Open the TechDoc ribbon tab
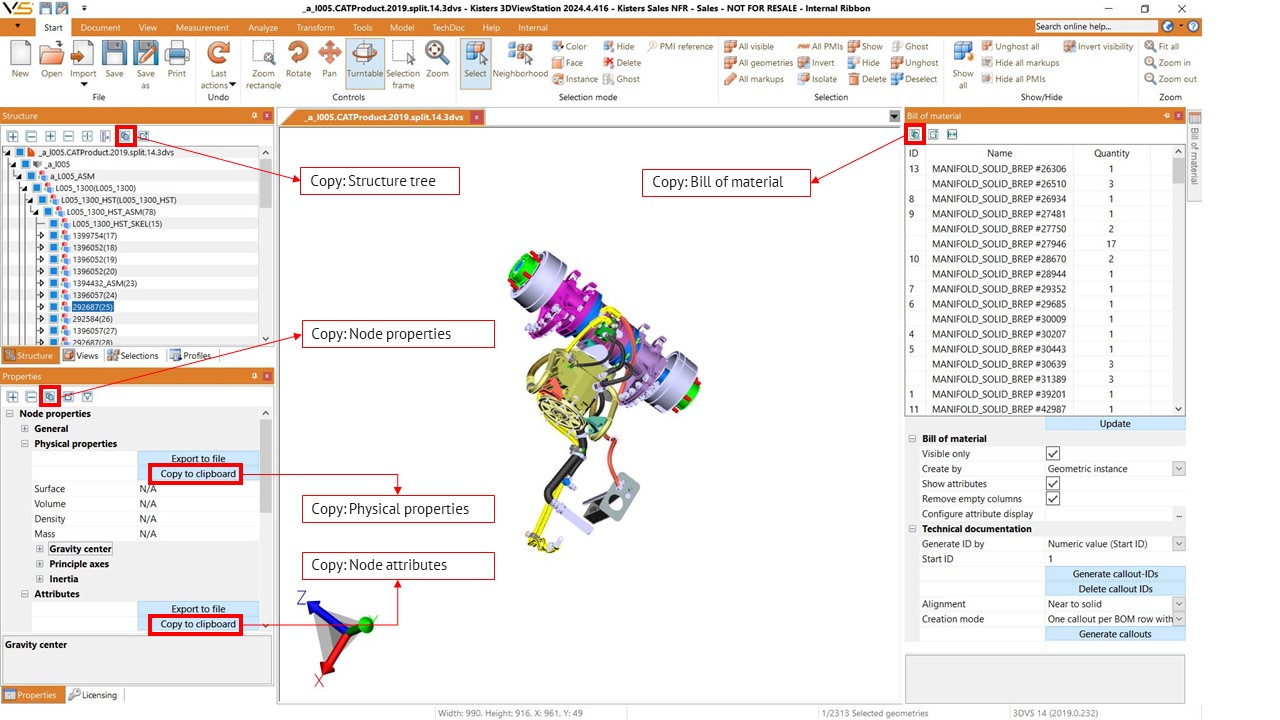1280x720 pixels. coord(448,27)
